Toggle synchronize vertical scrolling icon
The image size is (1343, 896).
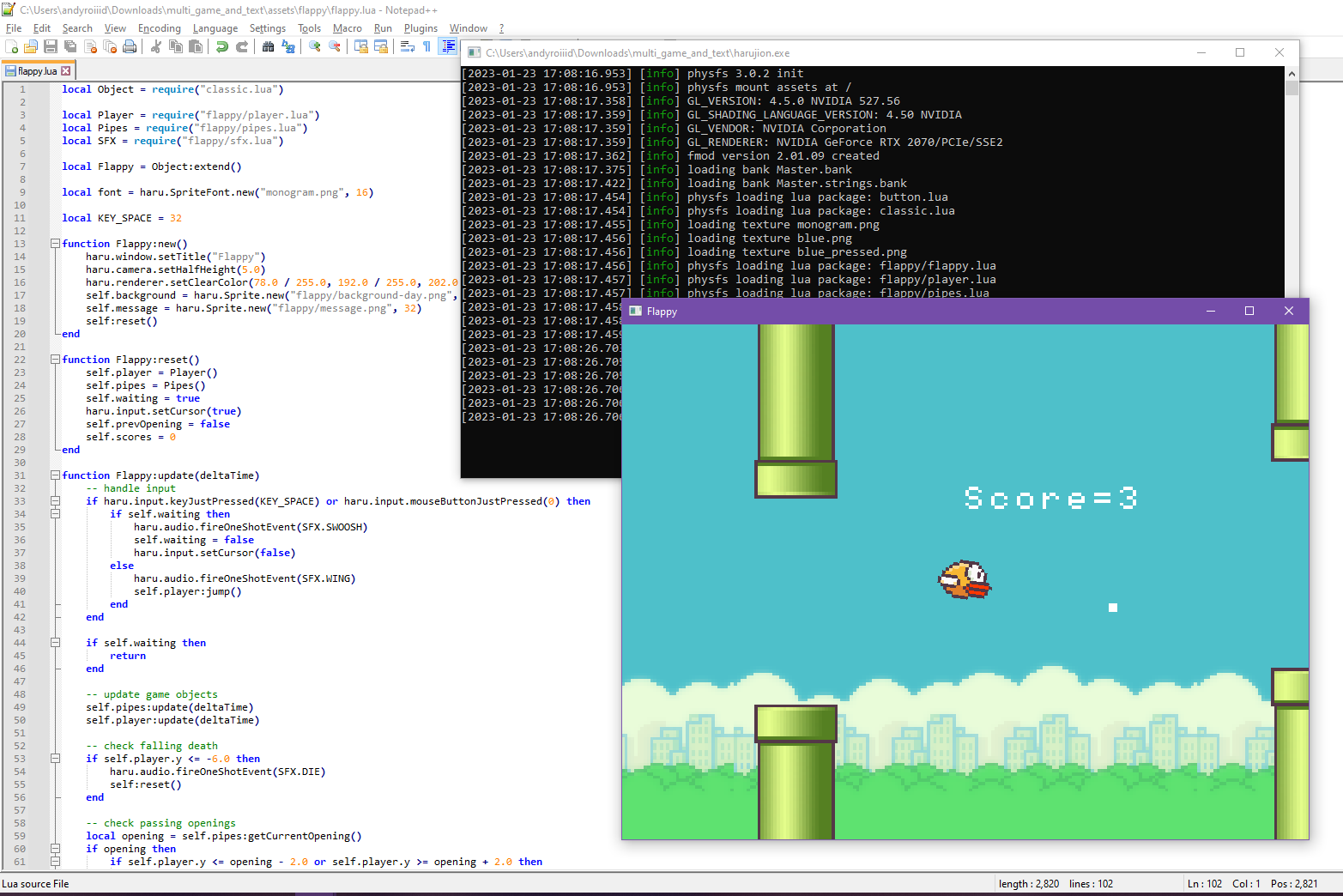pyautogui.click(x=361, y=46)
